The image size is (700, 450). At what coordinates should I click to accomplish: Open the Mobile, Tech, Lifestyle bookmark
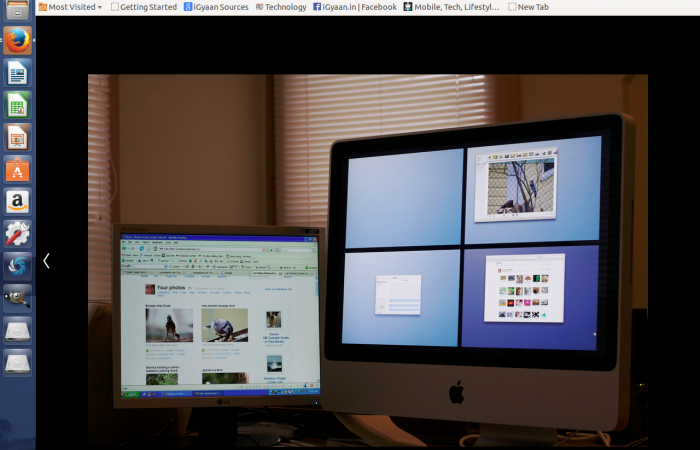pos(453,7)
